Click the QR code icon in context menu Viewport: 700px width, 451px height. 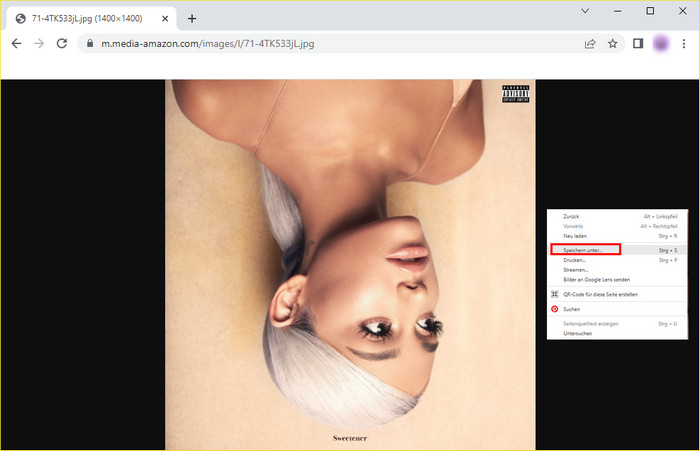coord(554,294)
